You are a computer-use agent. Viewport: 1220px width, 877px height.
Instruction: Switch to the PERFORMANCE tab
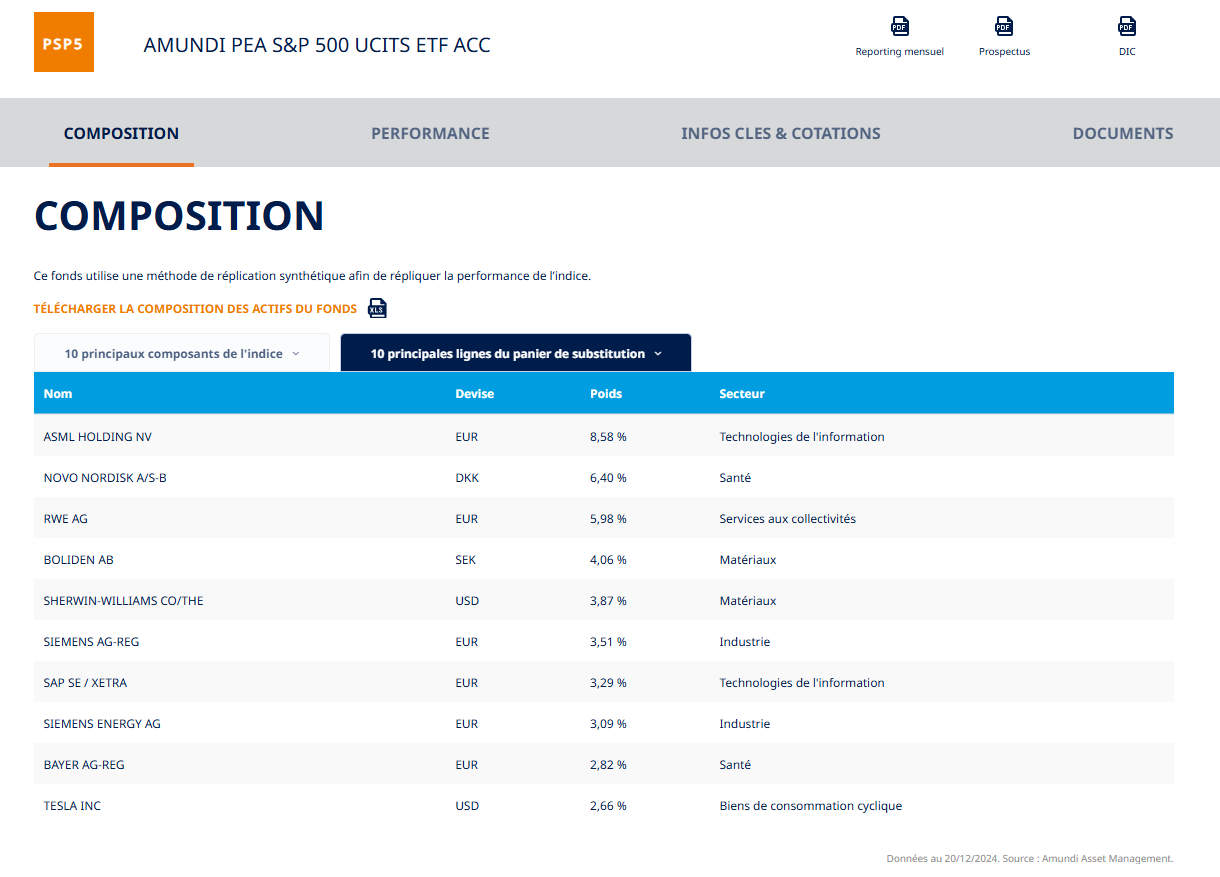(430, 133)
